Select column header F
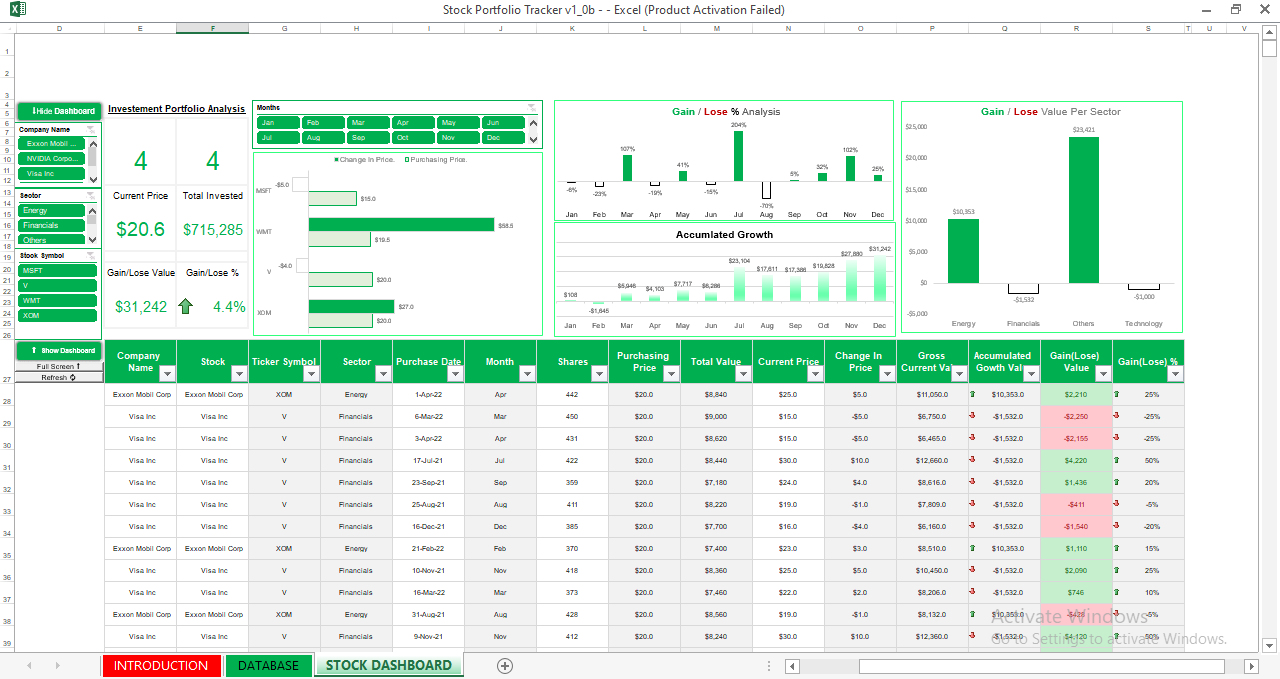The width and height of the screenshot is (1280, 679). click(x=212, y=28)
